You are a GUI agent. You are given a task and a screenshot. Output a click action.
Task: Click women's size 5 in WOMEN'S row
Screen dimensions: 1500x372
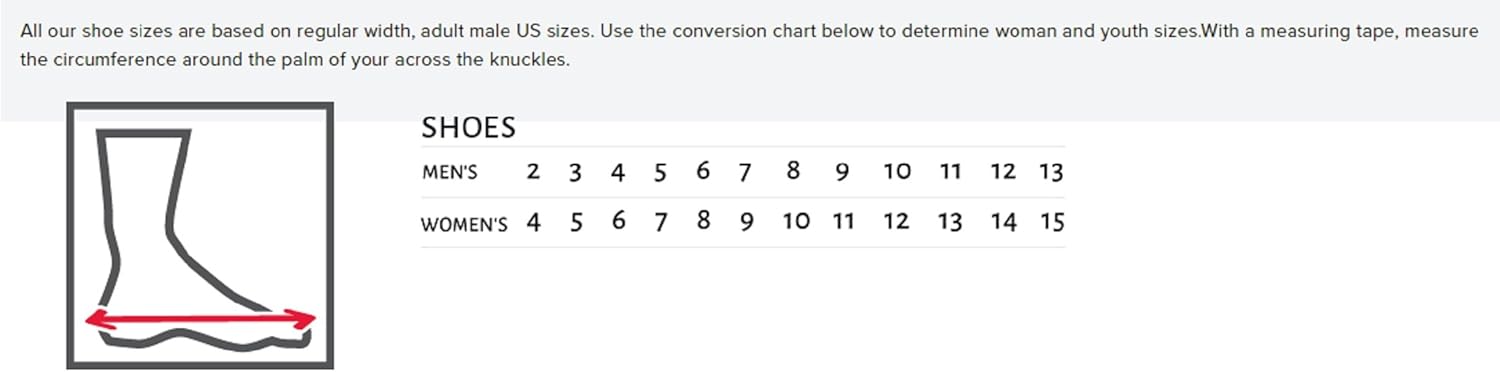coord(577,223)
